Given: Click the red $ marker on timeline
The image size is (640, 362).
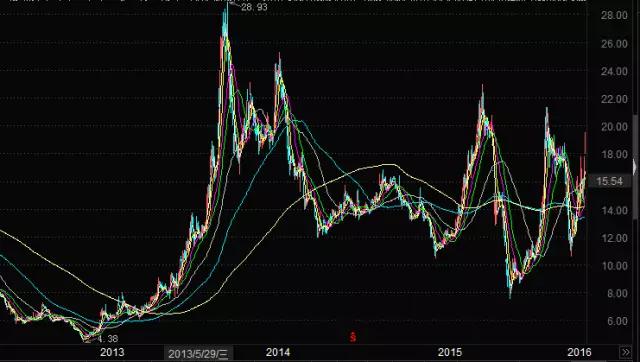Looking at the screenshot, I should (353, 337).
